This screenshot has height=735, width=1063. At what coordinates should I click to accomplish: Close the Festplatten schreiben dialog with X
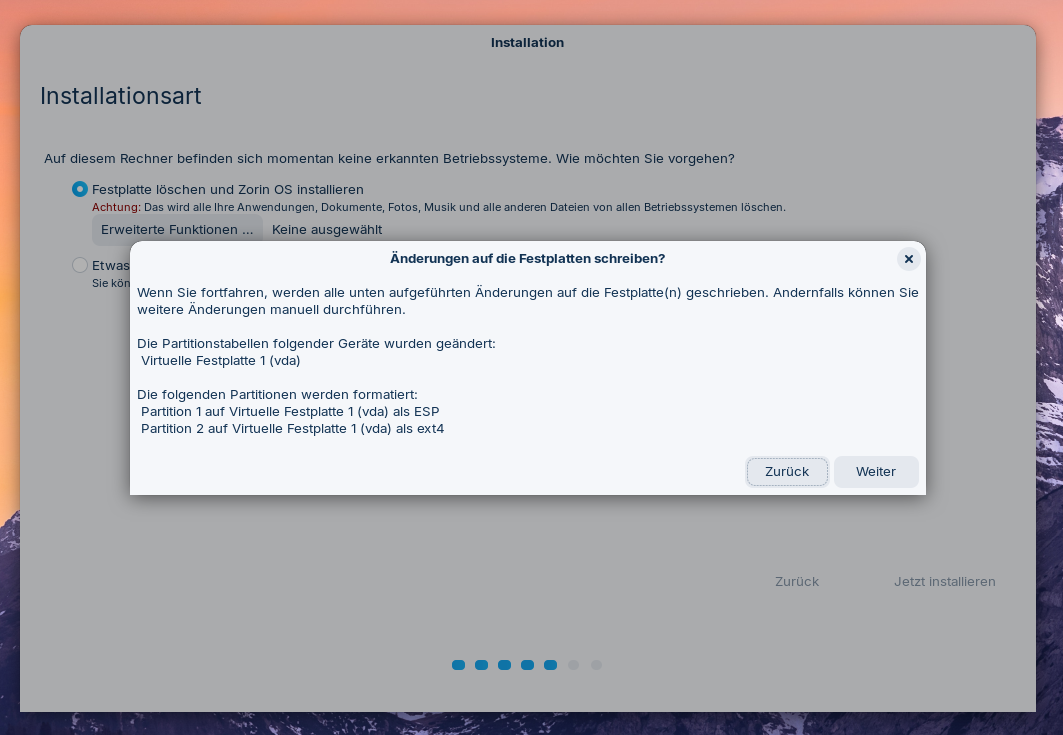point(908,259)
